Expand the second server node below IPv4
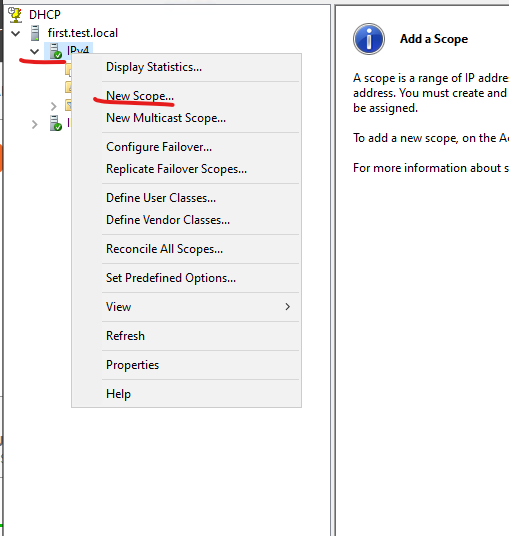509x536 pixels. click(35, 124)
